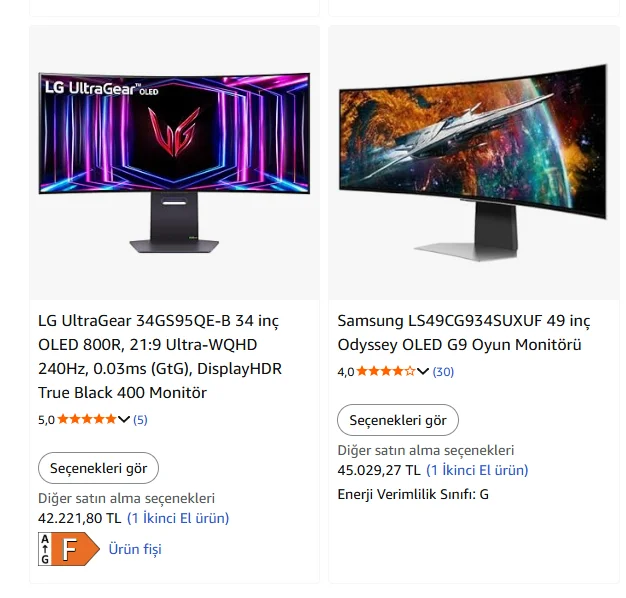Click the orange F energy label icon
This screenshot has width=626, height=598.
tap(75, 549)
